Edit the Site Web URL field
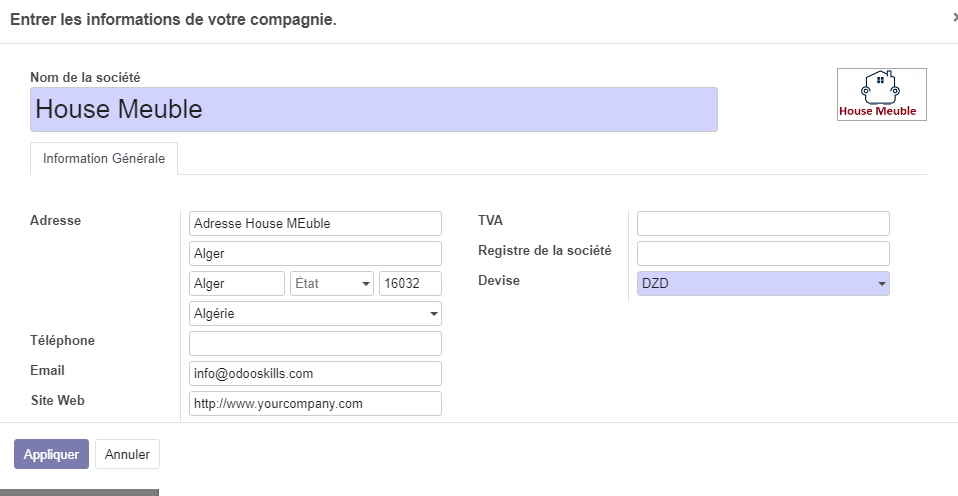This screenshot has height=496, width=958. (x=315, y=404)
